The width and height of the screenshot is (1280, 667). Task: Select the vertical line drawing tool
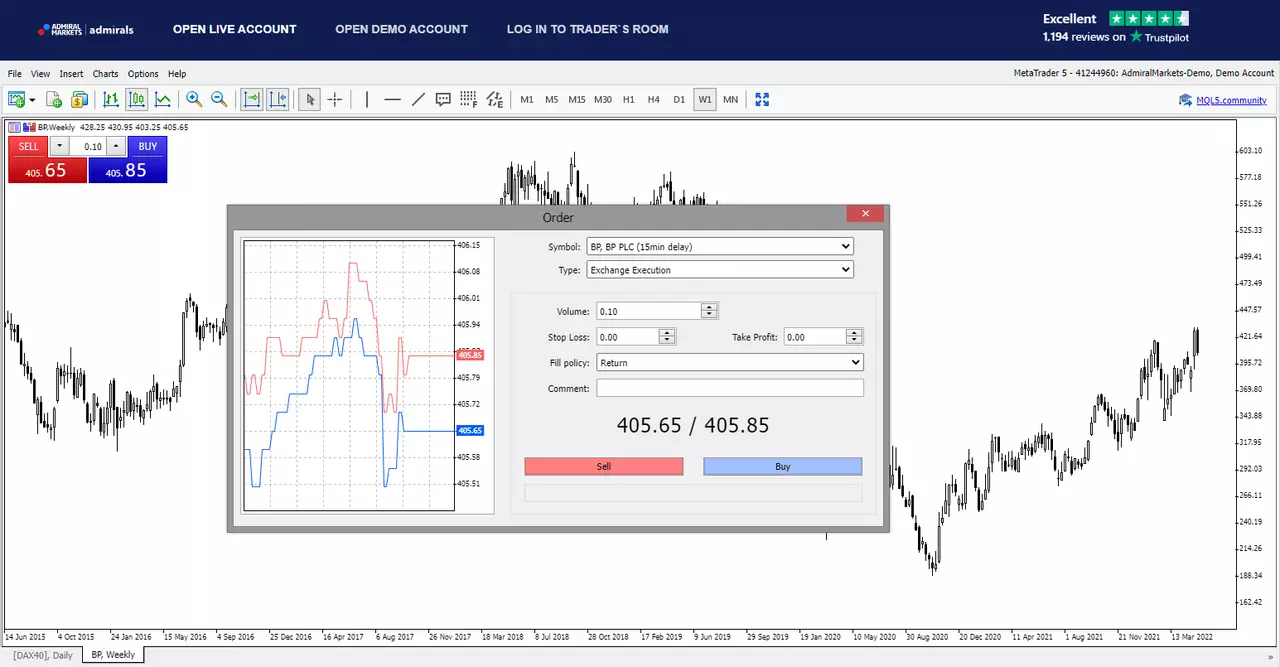(367, 99)
